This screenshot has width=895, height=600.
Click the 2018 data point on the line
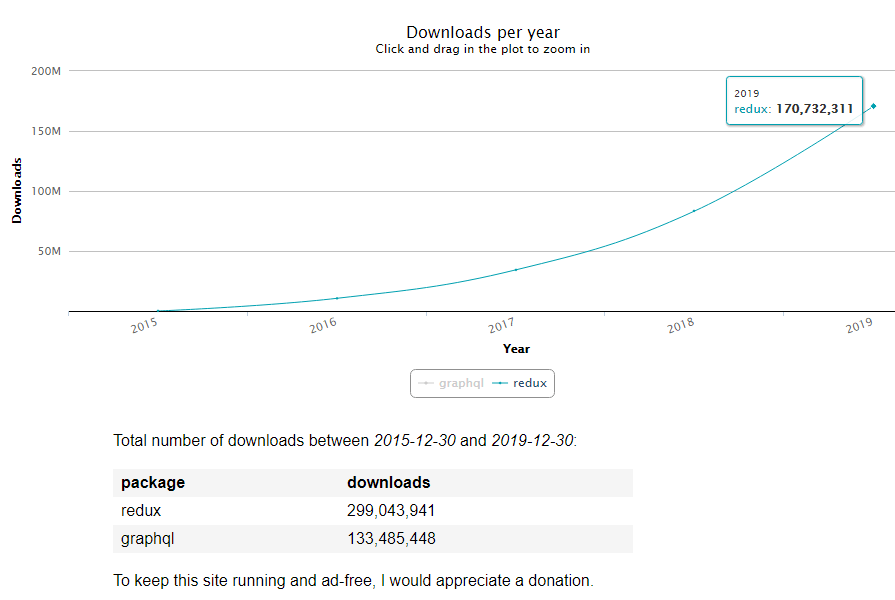(694, 210)
